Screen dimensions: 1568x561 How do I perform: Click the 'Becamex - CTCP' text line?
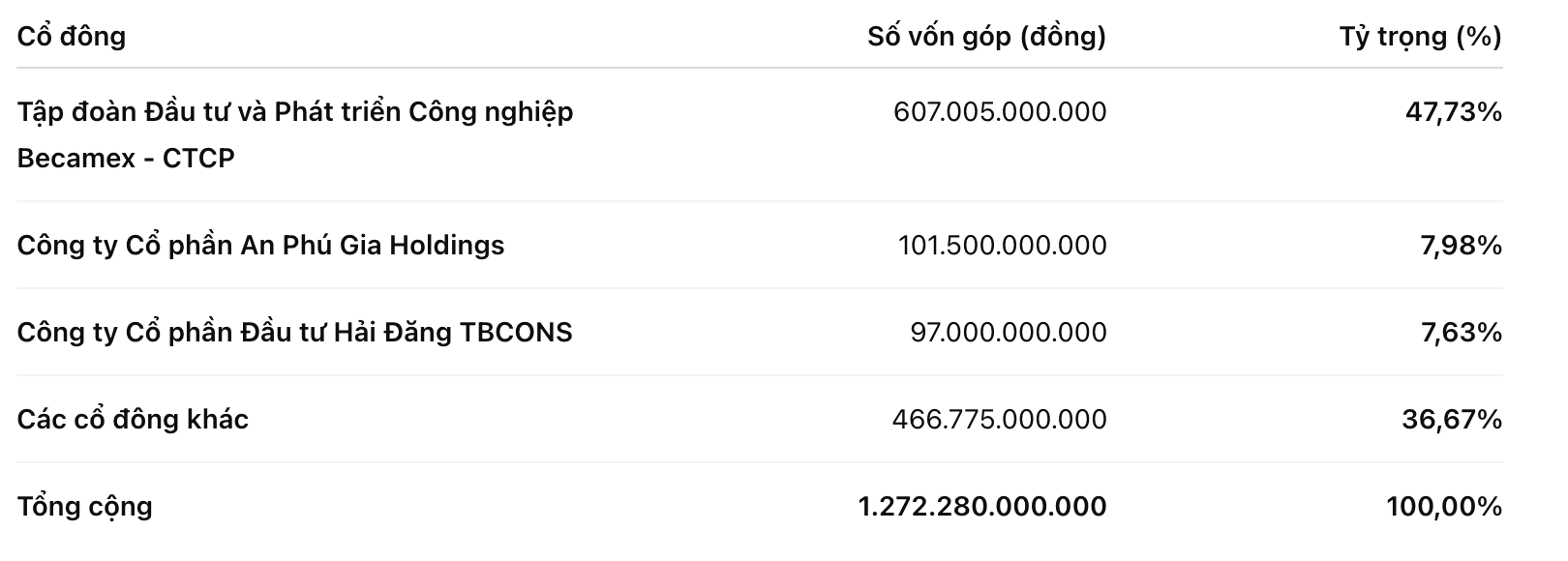(x=126, y=158)
